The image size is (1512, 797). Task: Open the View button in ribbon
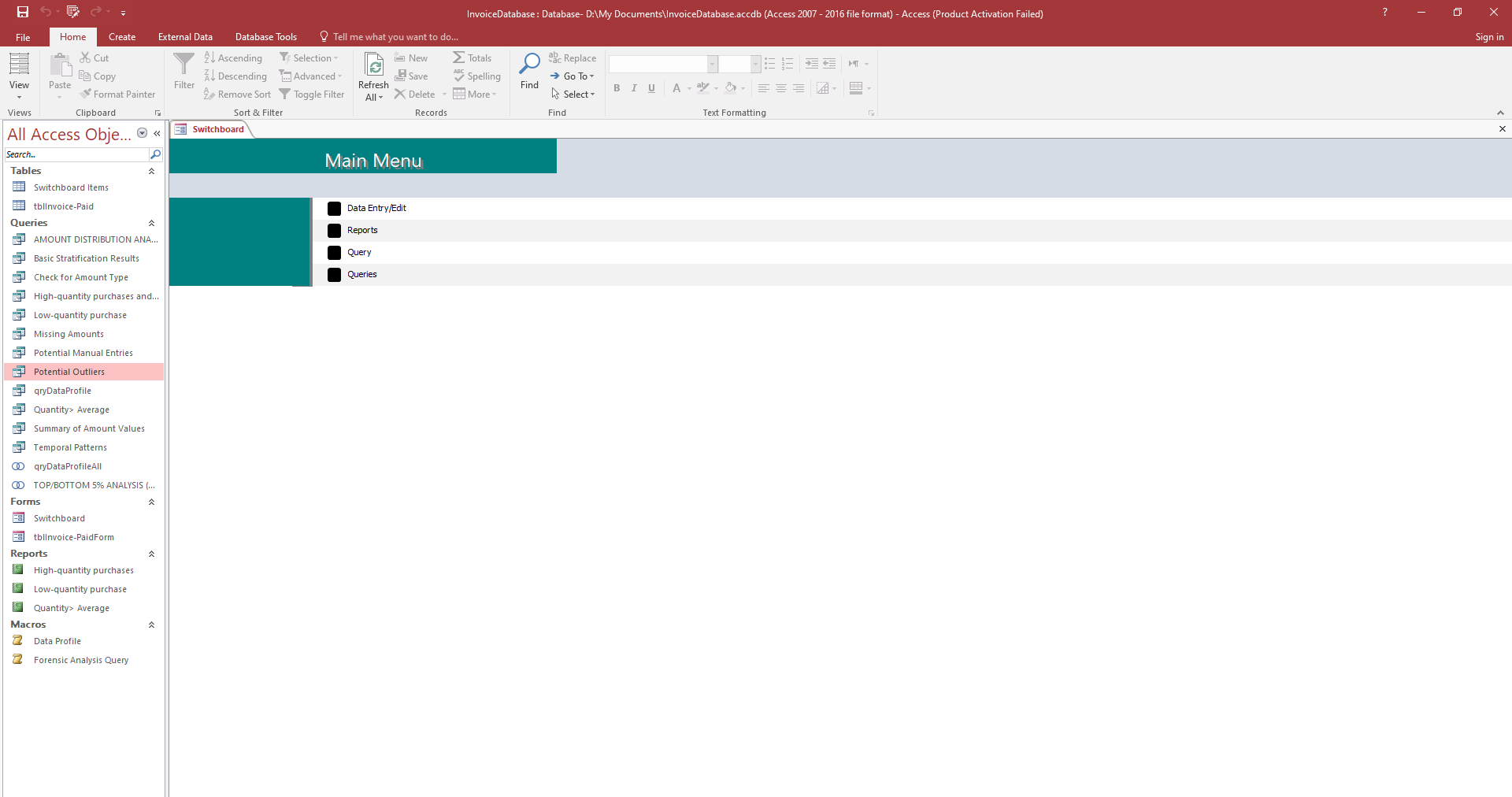click(x=19, y=76)
